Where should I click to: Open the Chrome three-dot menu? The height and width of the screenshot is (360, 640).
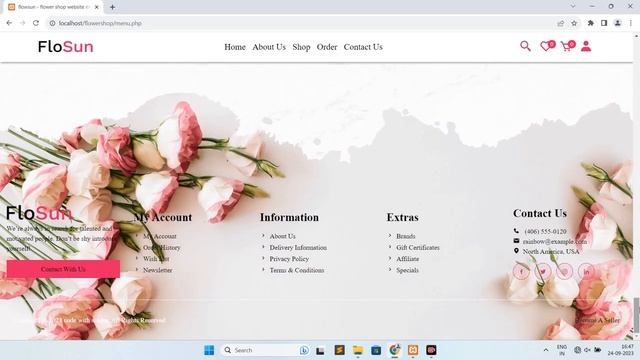tap(631, 23)
